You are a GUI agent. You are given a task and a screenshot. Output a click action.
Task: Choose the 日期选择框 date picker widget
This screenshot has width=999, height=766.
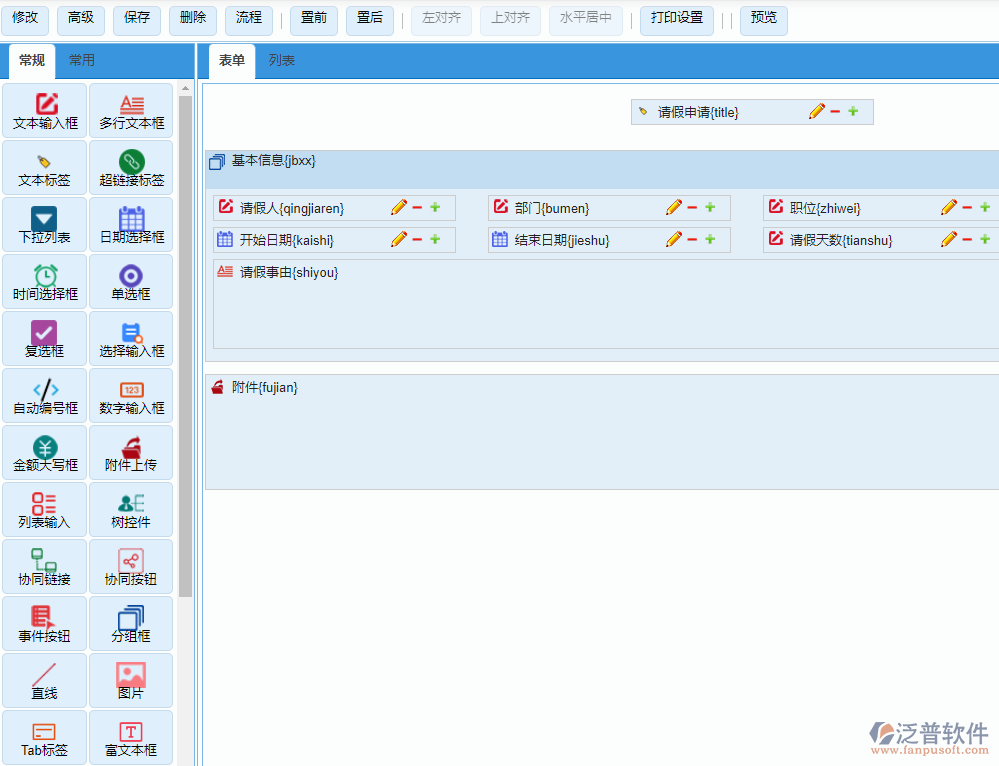(131, 225)
